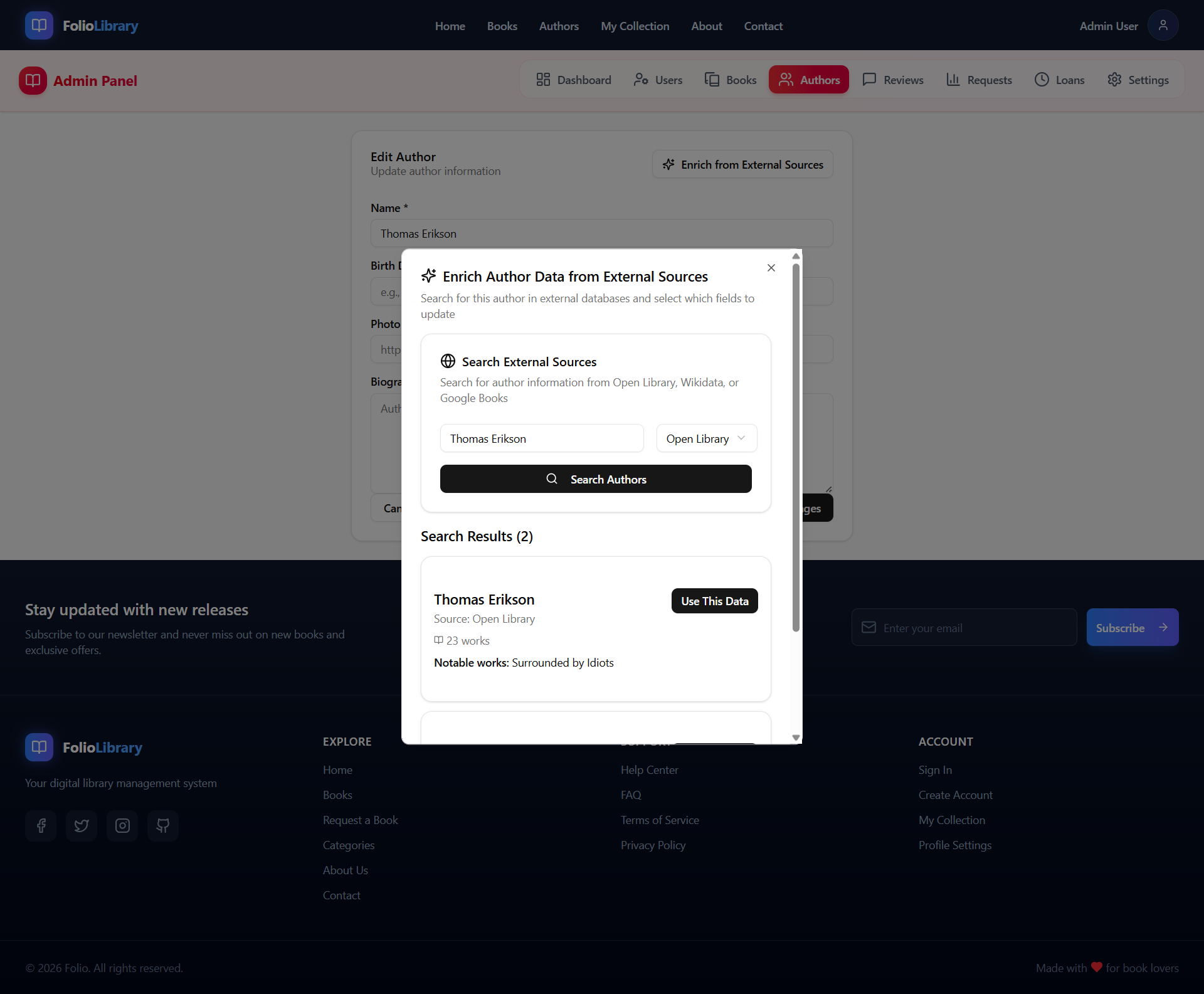Click the Search Authors button

pyautogui.click(x=595, y=478)
